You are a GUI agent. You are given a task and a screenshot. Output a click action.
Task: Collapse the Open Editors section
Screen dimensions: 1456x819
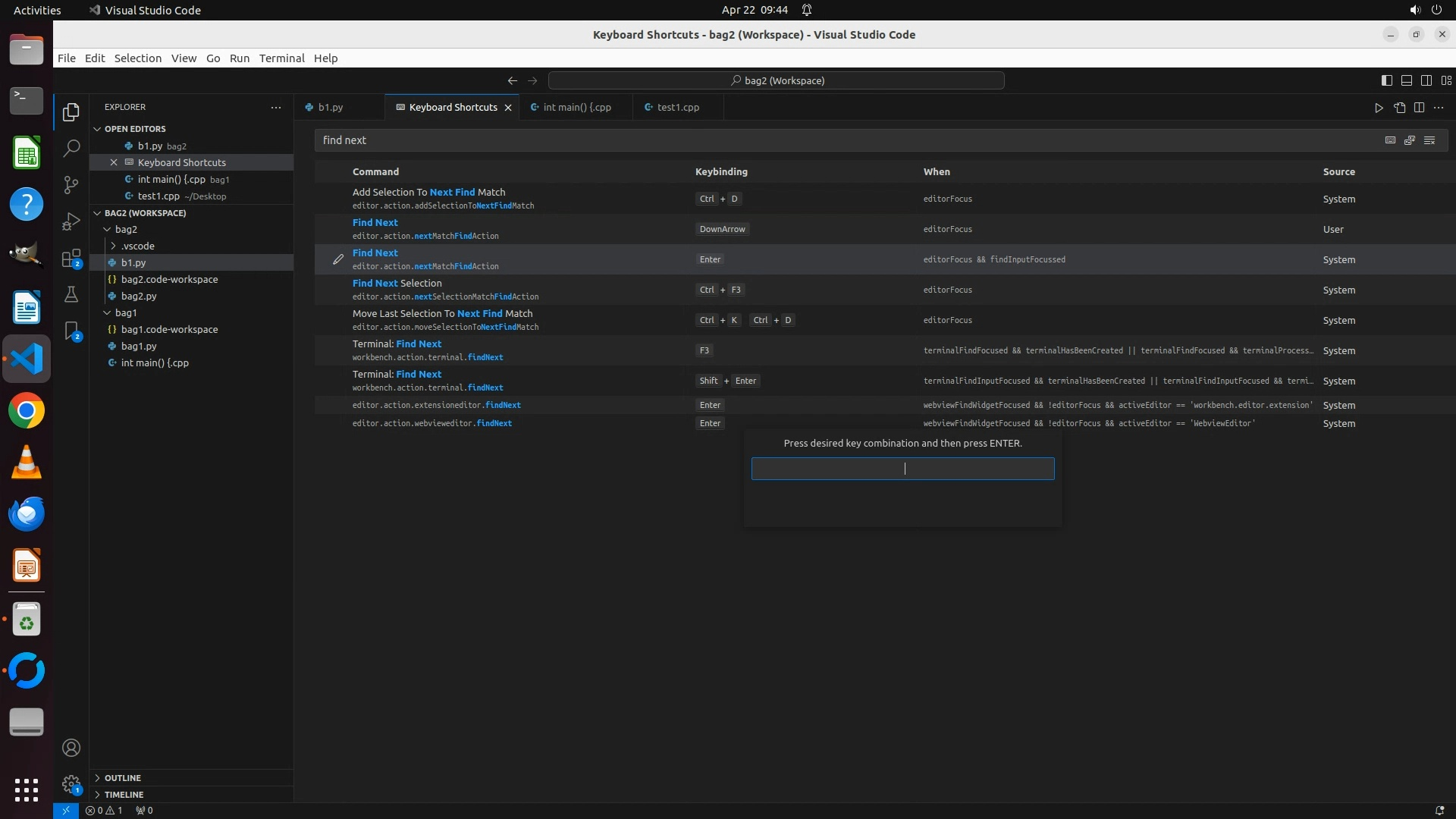97,129
